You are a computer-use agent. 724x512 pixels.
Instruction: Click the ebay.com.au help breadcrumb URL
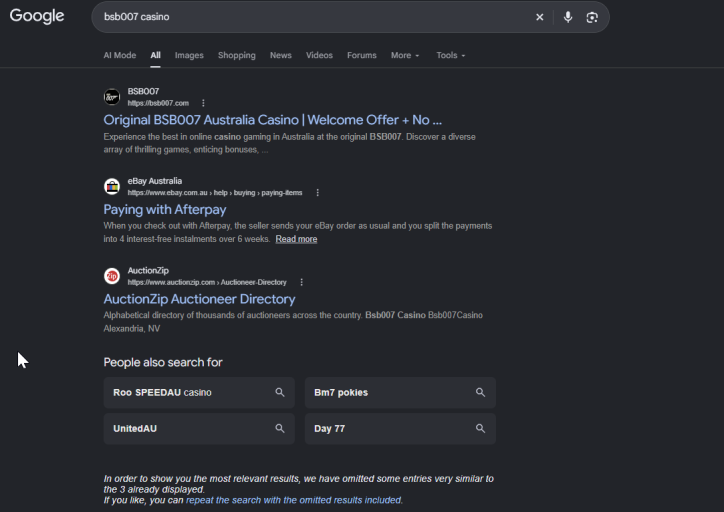[x=215, y=193]
